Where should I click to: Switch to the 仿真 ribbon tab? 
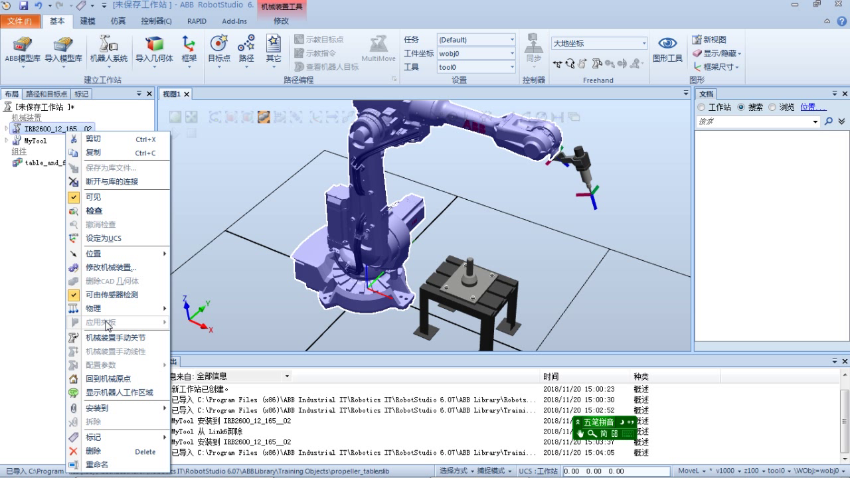pos(118,21)
